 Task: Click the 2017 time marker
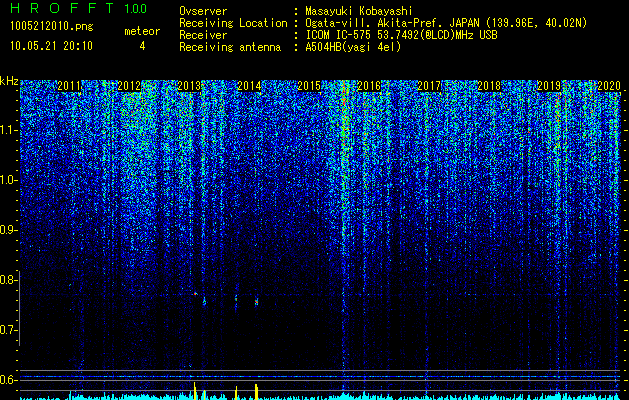click(x=429, y=86)
